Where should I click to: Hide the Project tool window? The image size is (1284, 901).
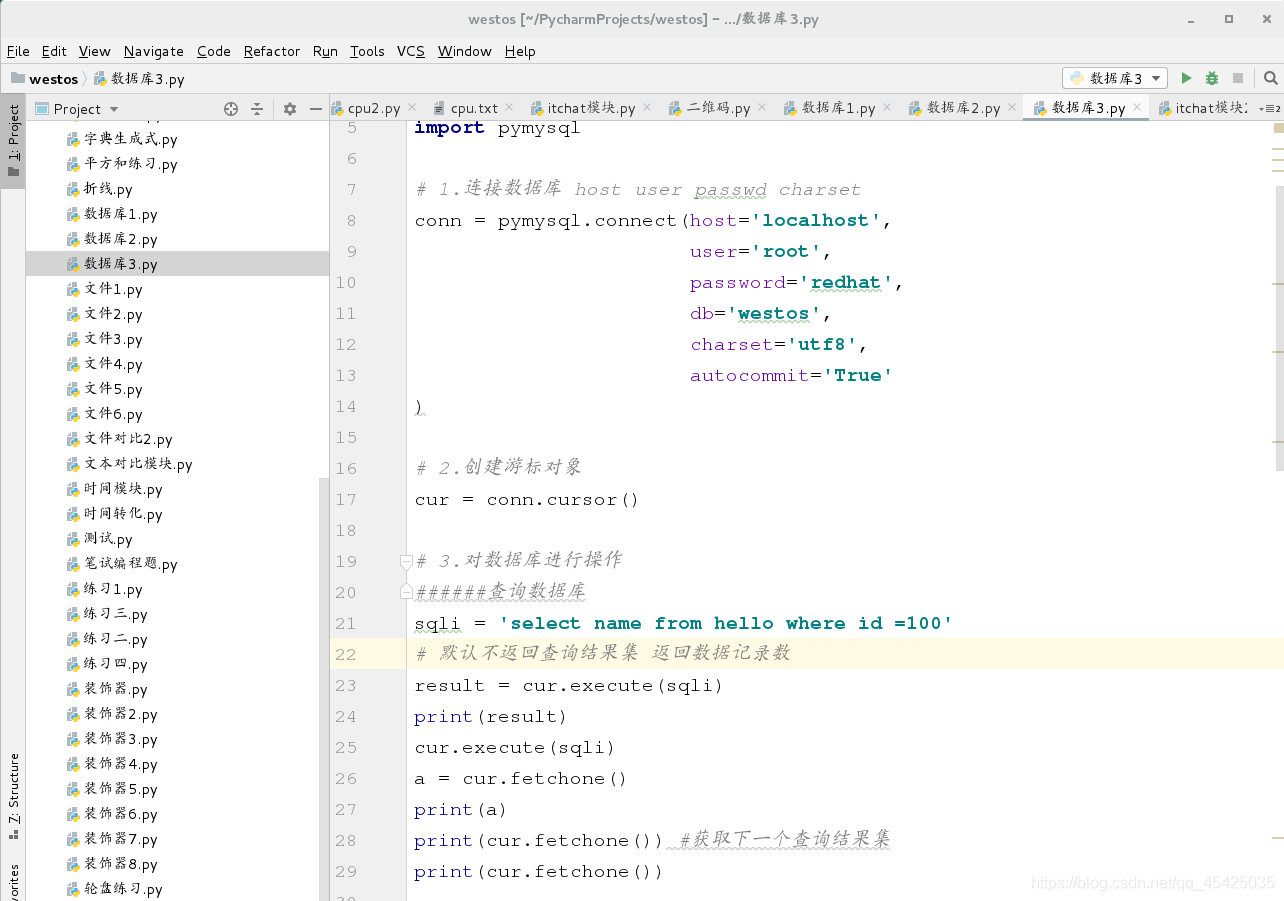[x=316, y=109]
